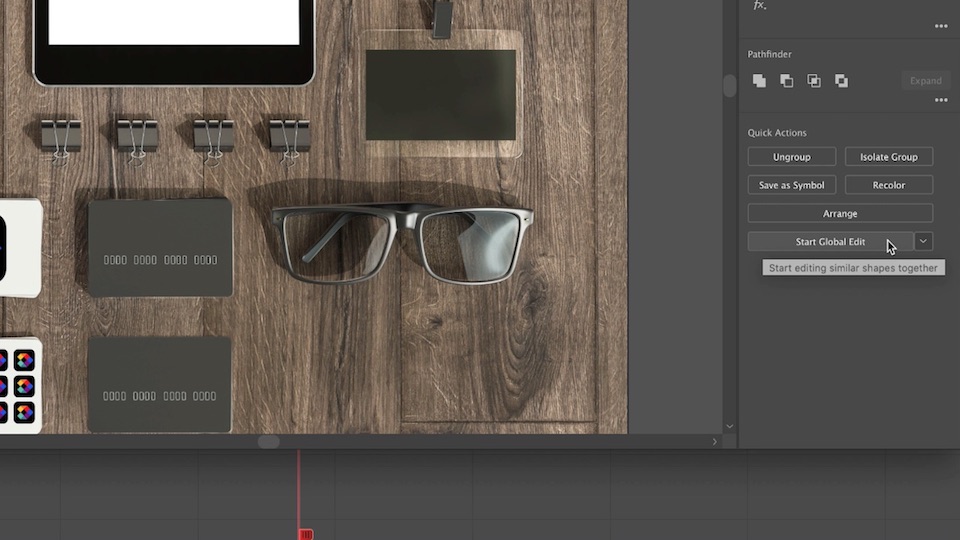Click Start Global Edit button
Screen dimensions: 960x540
pyautogui.click(x=830, y=242)
